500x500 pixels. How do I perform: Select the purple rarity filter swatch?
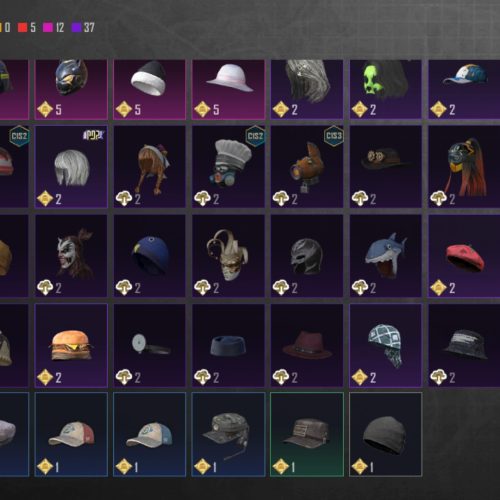point(77,27)
